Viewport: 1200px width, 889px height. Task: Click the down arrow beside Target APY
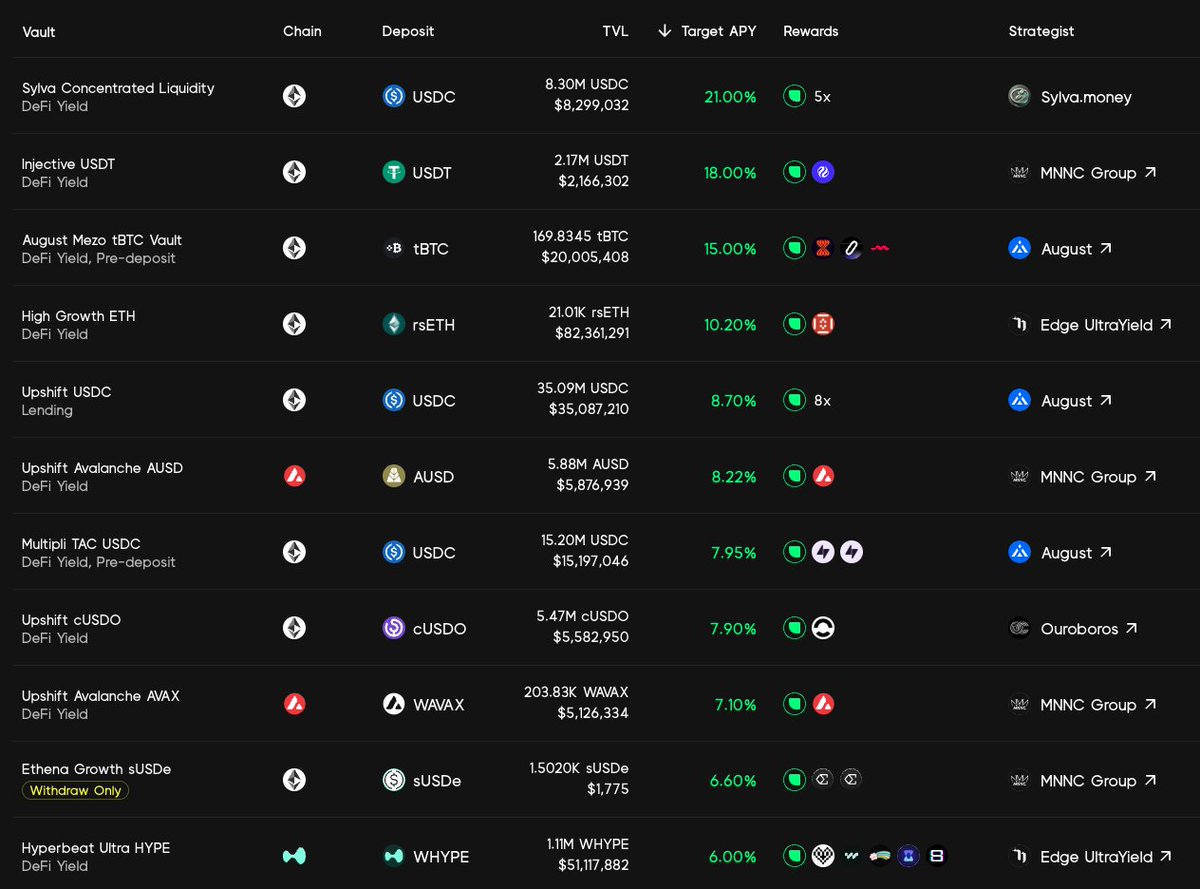(x=664, y=31)
